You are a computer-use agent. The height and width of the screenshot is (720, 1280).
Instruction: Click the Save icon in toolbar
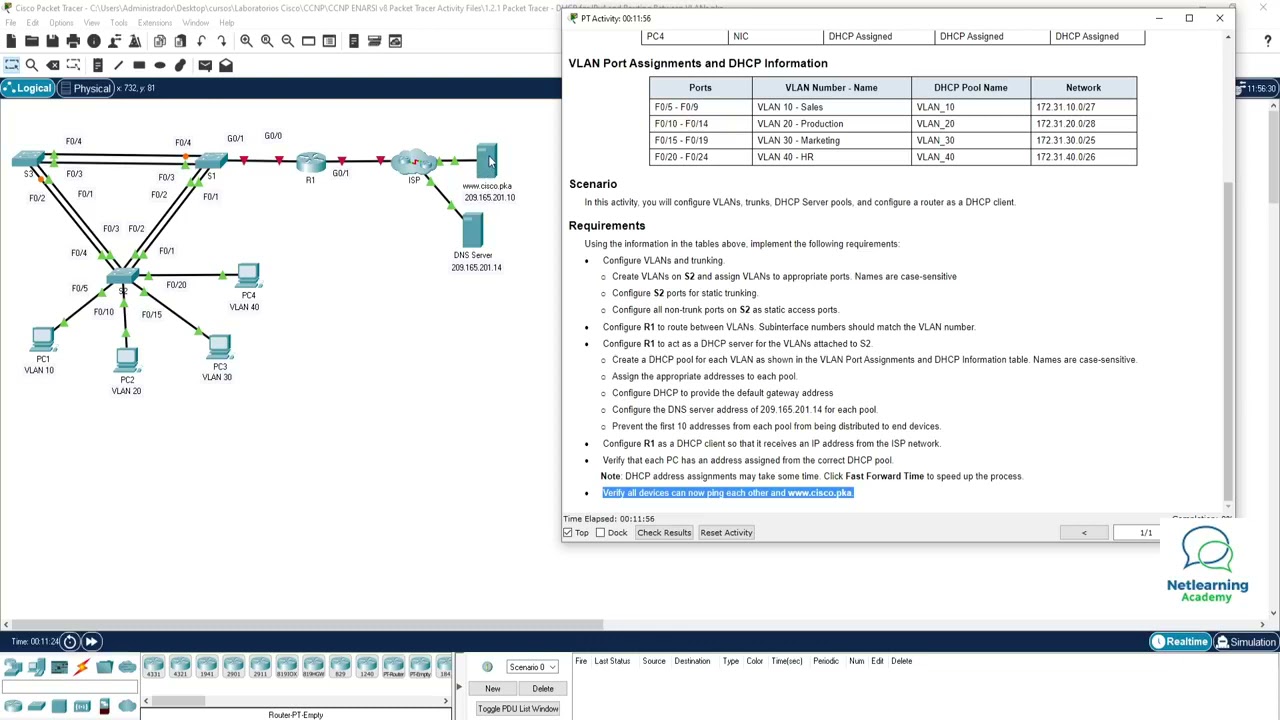point(52,41)
